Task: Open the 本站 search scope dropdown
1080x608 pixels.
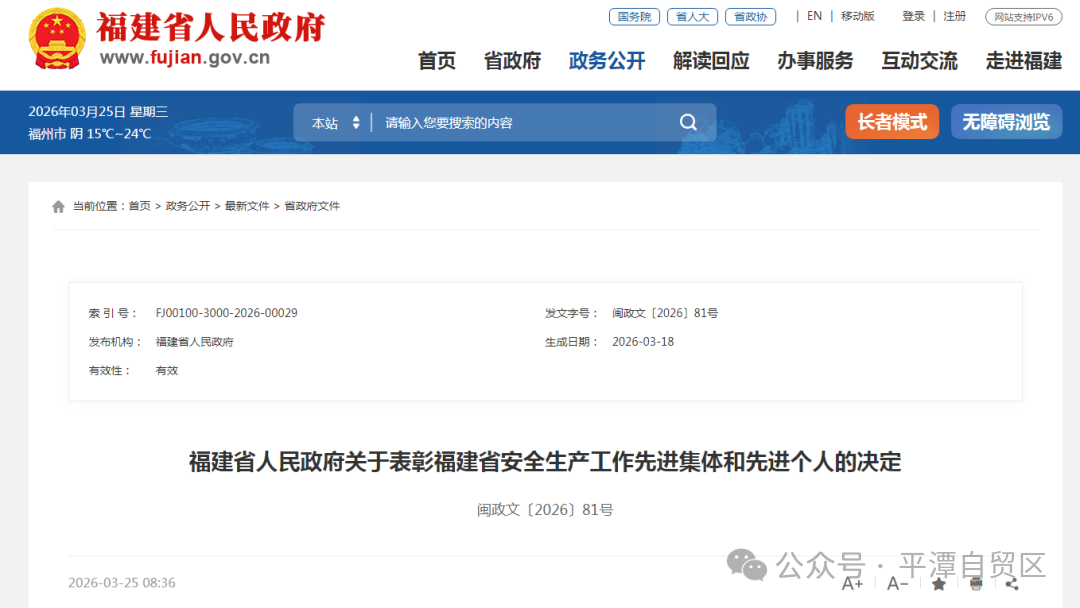Action: pos(335,123)
